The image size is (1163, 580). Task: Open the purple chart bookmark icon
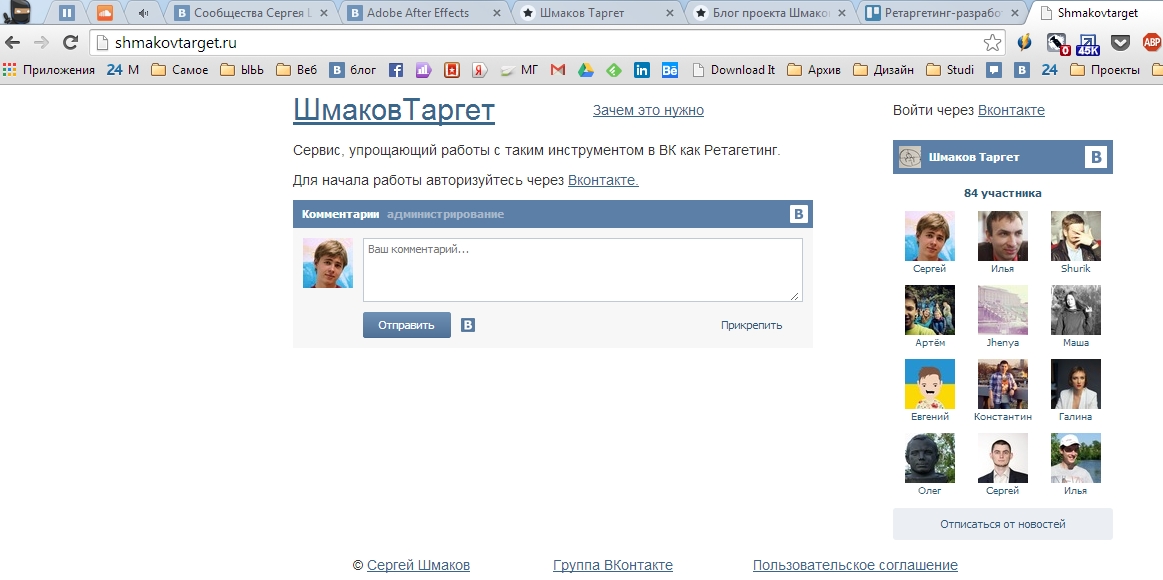coord(424,70)
